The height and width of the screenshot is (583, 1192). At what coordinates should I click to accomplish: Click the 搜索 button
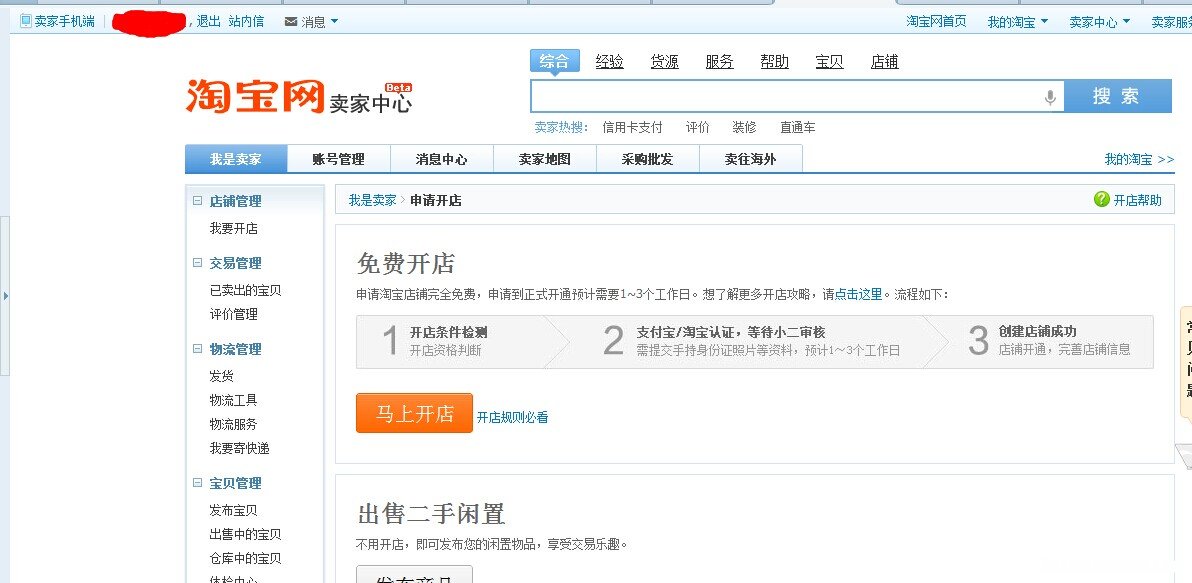coord(1118,96)
